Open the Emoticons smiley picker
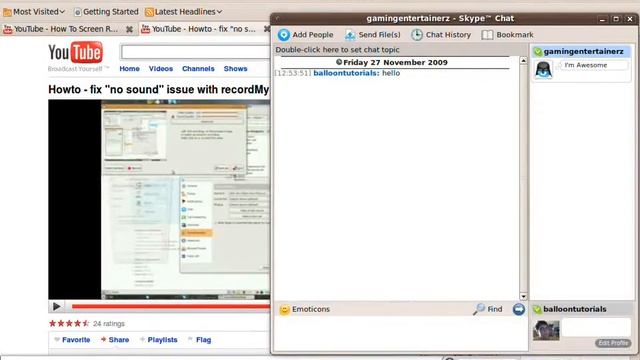 [284, 310]
